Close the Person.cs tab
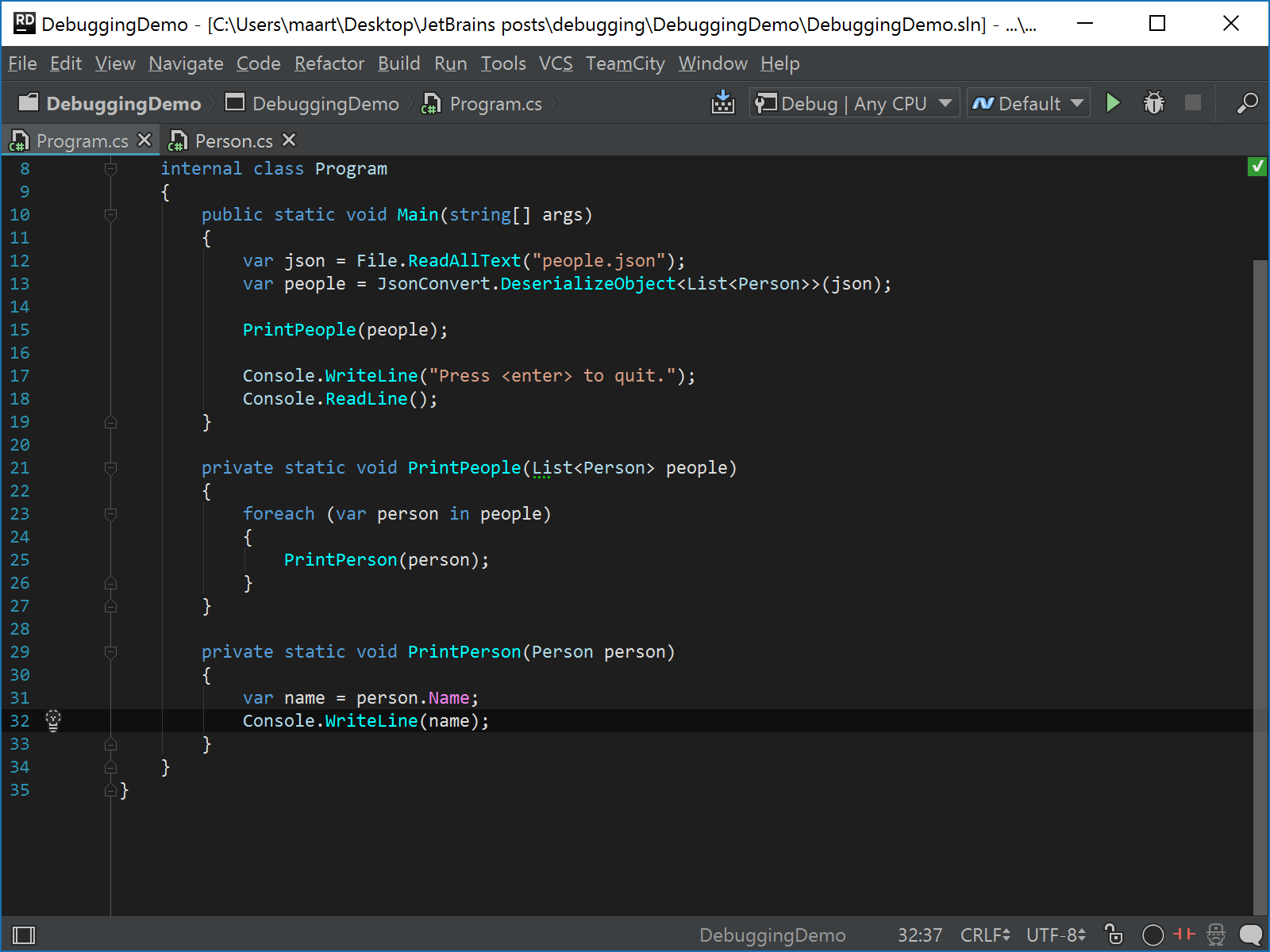Viewport: 1270px width, 952px height. coord(289,140)
